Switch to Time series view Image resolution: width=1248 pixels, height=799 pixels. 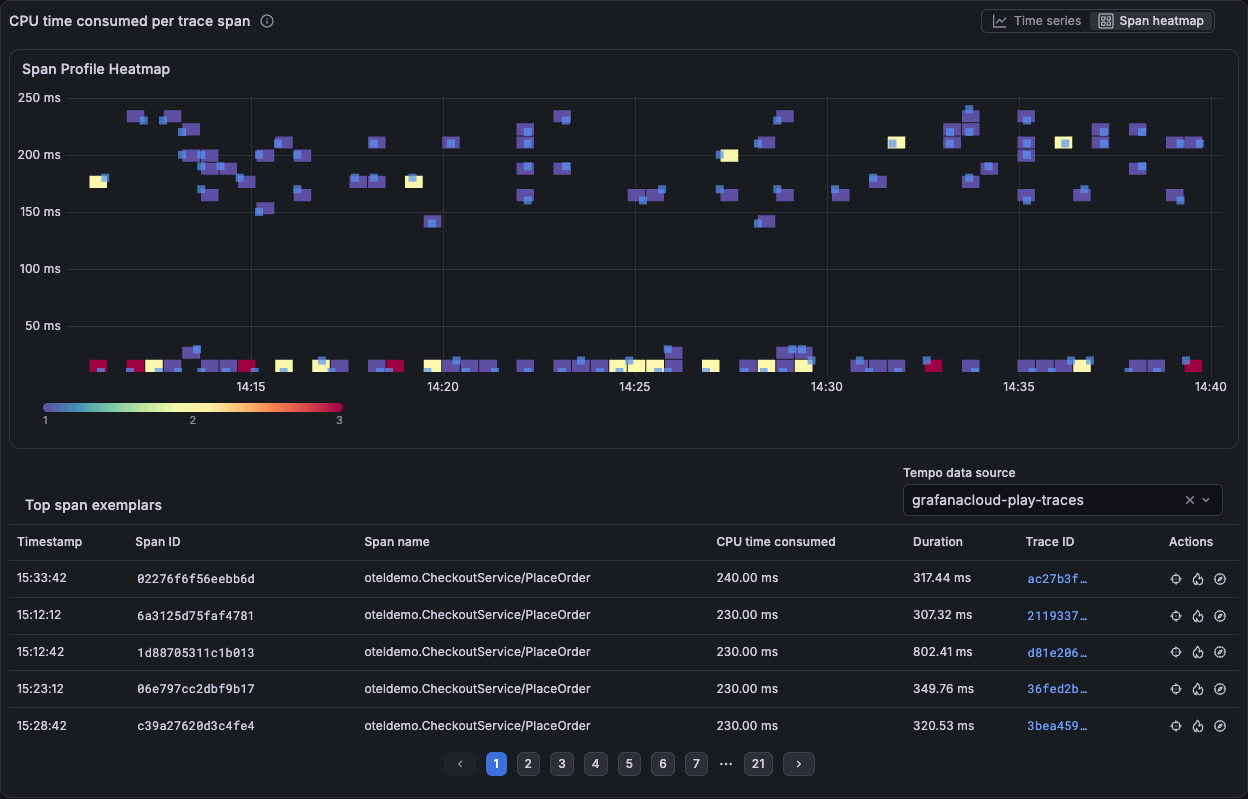point(1037,21)
